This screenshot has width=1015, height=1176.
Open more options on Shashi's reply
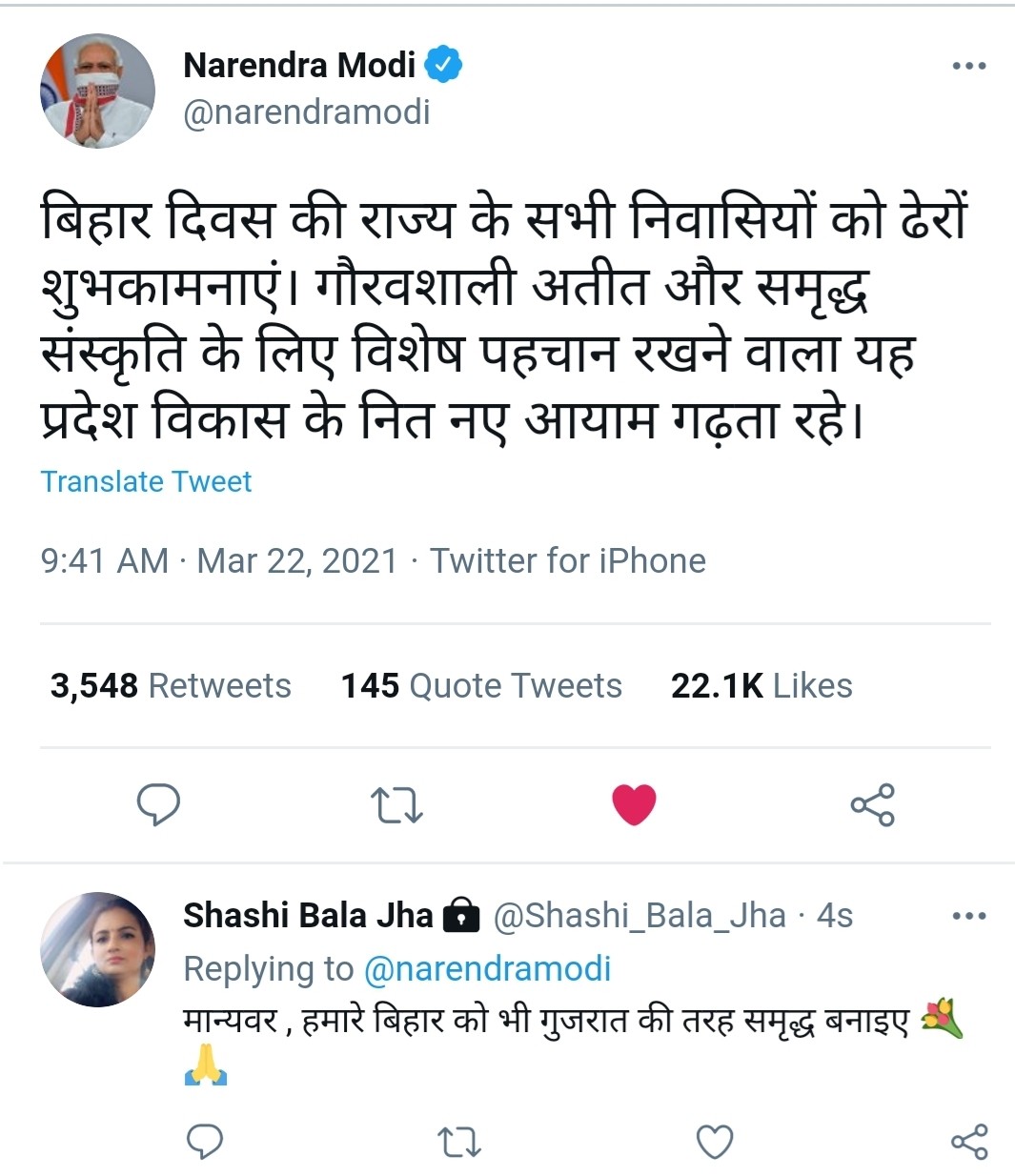pos(968,915)
